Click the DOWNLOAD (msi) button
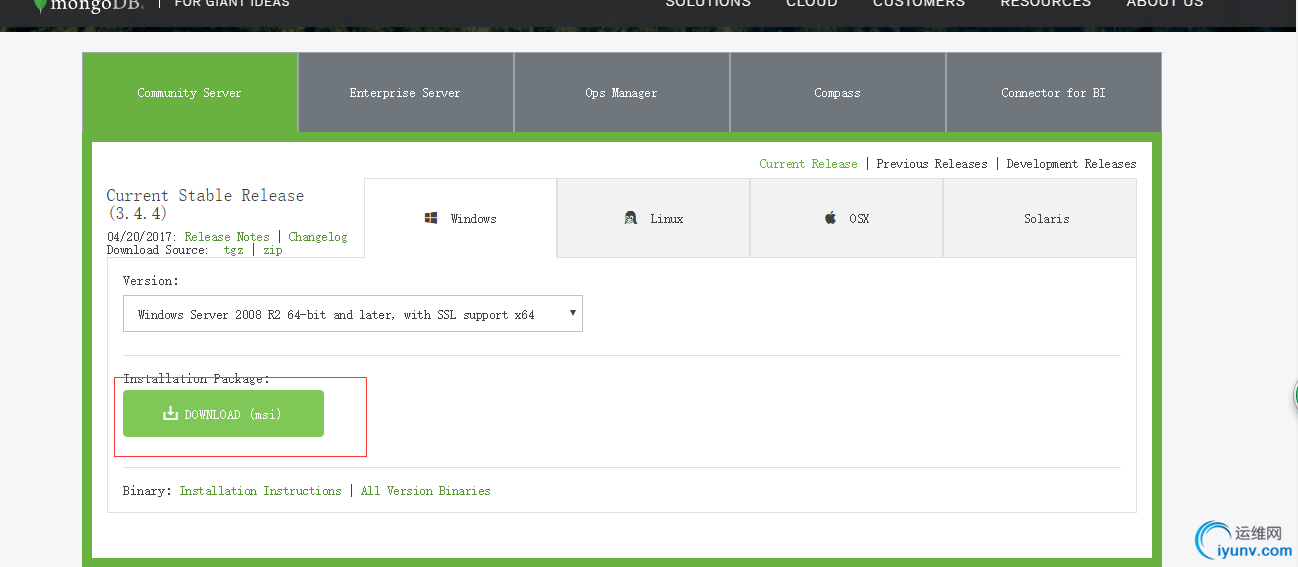Screen dimensions: 1298x567 (223, 414)
